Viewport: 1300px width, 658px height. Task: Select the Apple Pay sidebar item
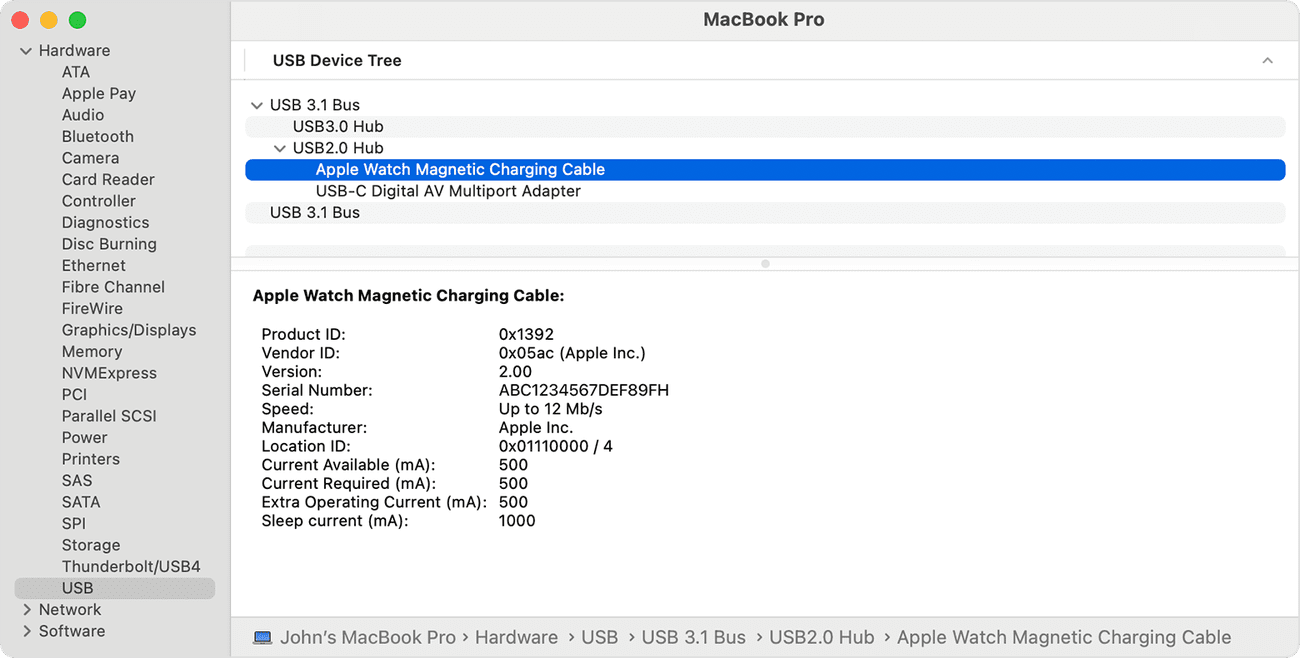[x=99, y=93]
